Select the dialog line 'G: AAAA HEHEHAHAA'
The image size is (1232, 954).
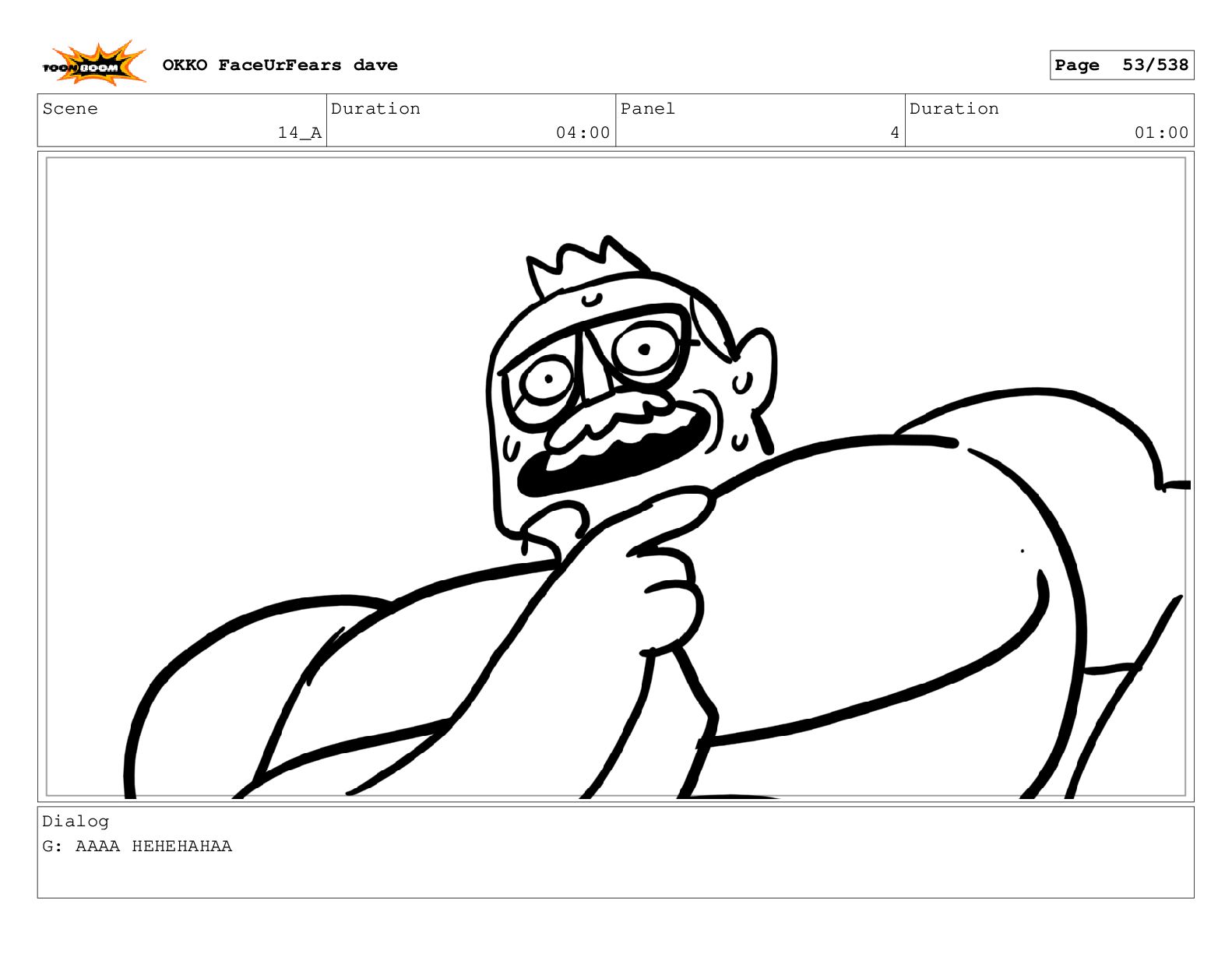[137, 847]
